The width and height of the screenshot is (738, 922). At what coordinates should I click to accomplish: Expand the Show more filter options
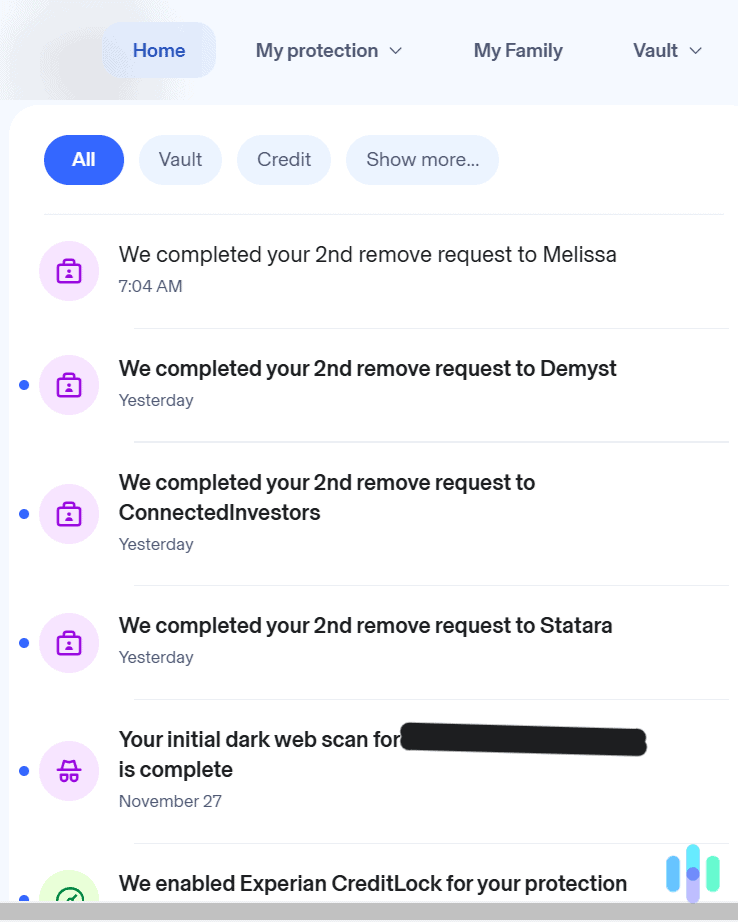(x=422, y=160)
